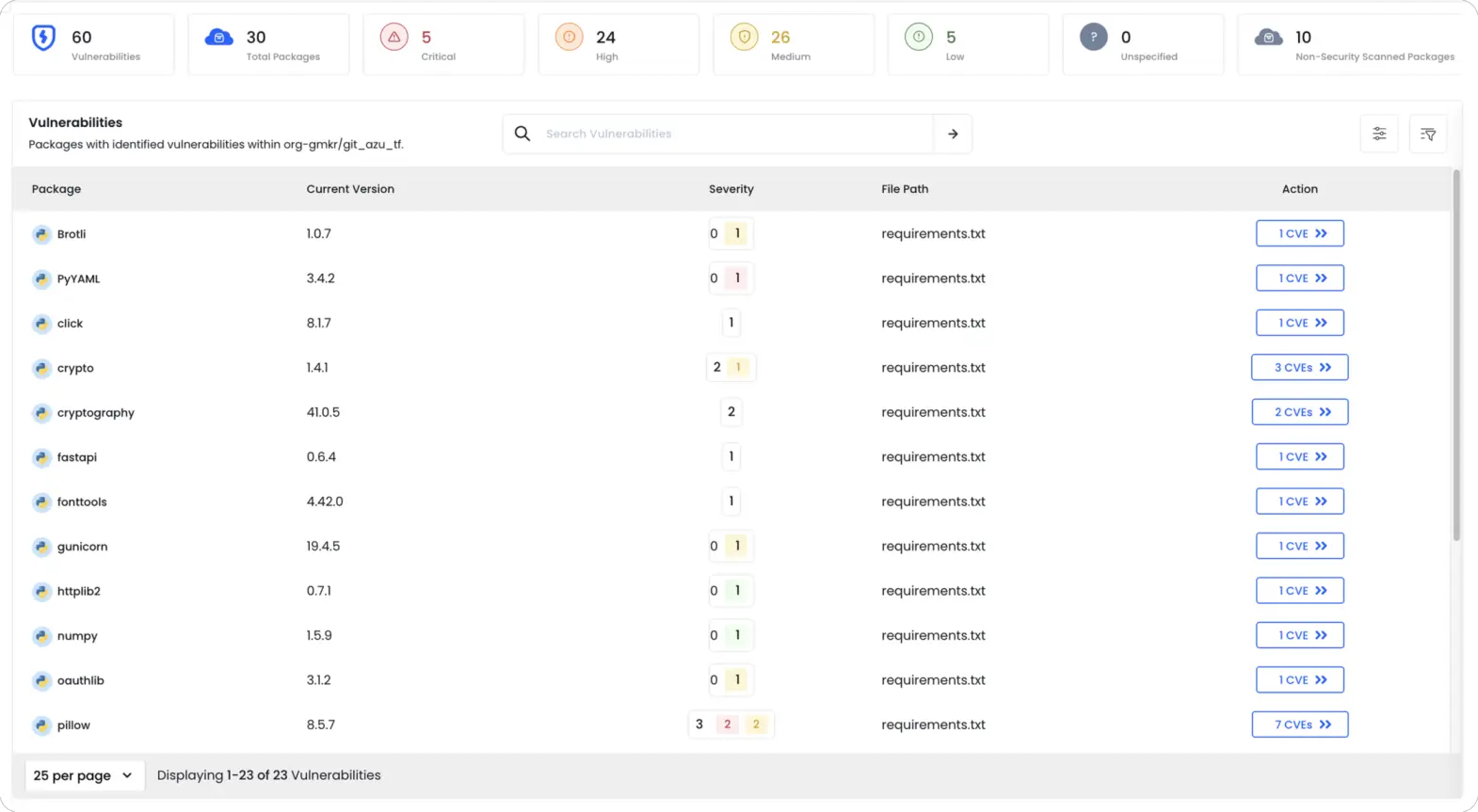Open the 1 CVE button for PyYAML

tap(1299, 278)
